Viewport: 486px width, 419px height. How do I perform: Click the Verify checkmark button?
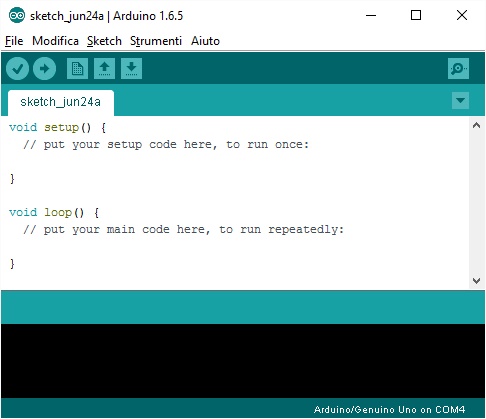(17, 69)
